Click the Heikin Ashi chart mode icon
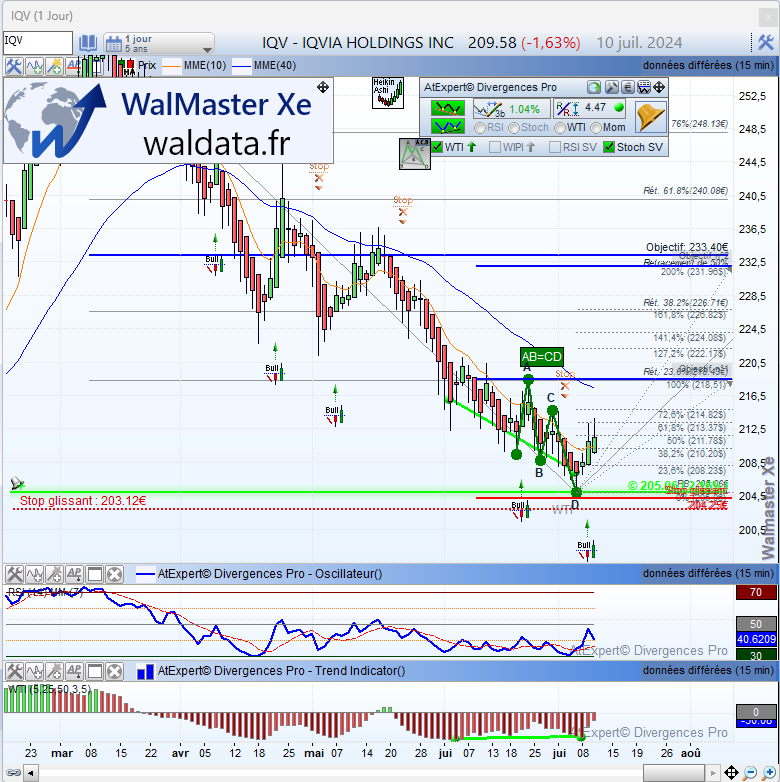This screenshot has width=780, height=782. pos(388,93)
